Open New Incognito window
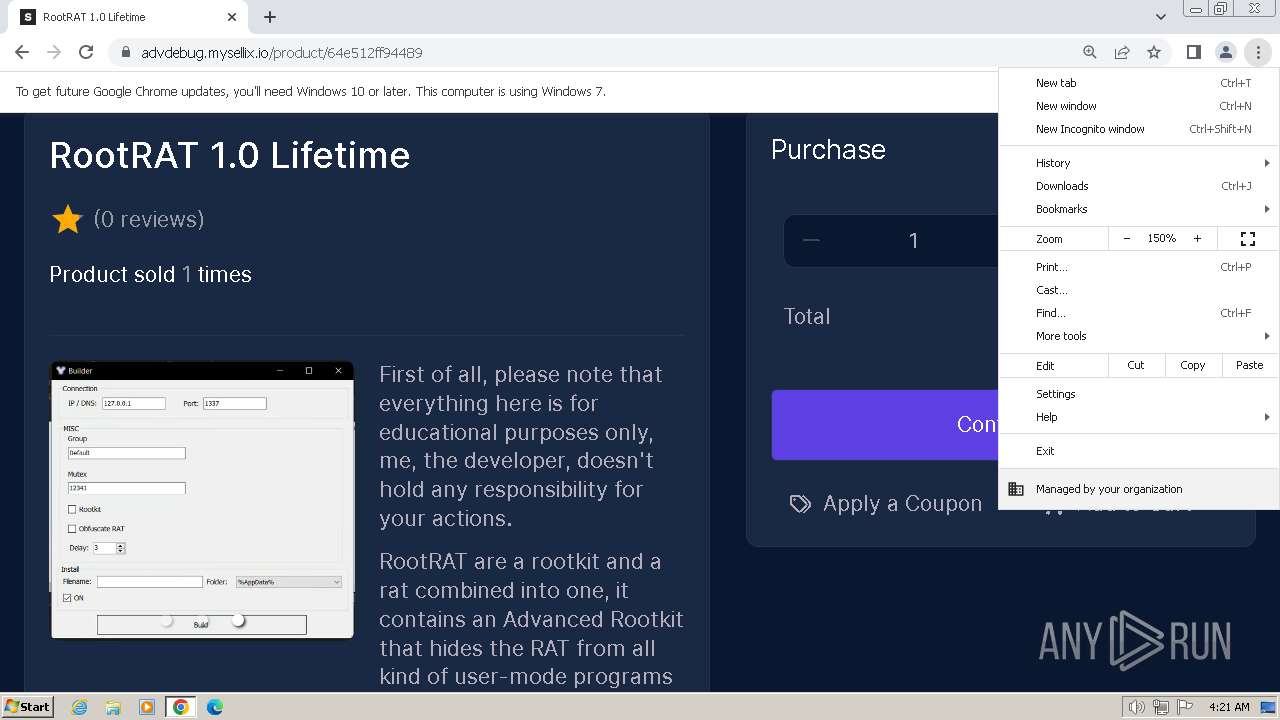This screenshot has width=1280, height=720. (1138, 129)
